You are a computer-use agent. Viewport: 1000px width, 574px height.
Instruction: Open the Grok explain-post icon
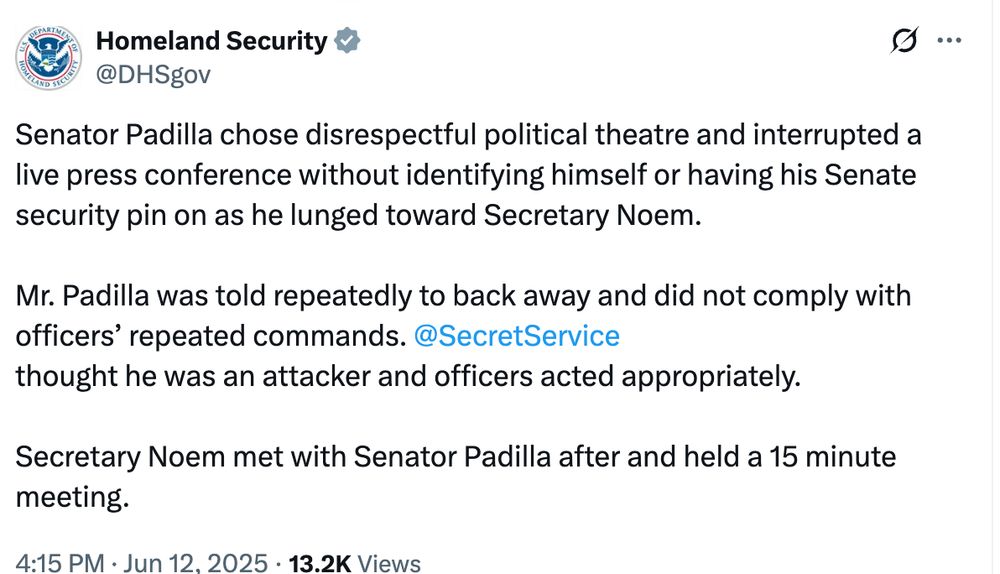[904, 41]
